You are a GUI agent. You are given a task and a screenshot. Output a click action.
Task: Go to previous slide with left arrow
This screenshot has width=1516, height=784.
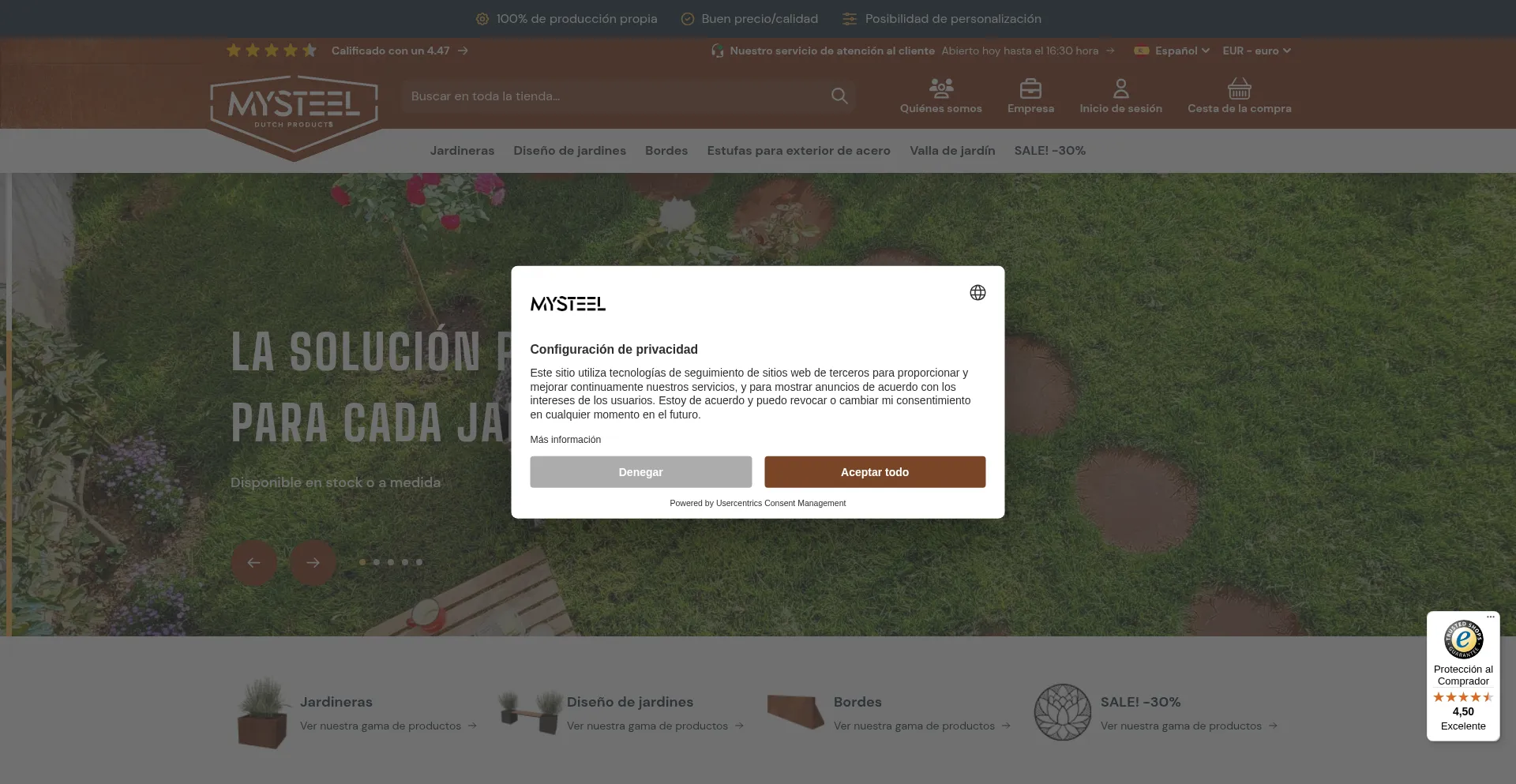pyautogui.click(x=254, y=563)
